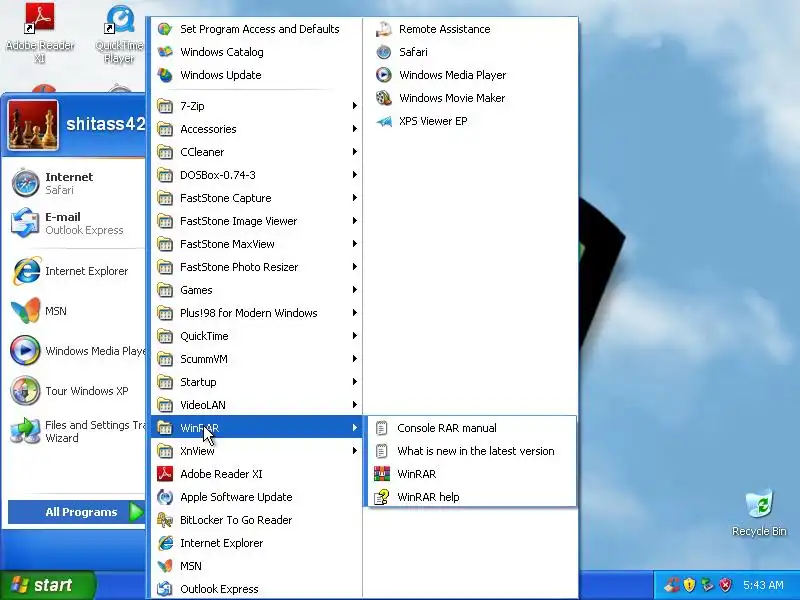Select the highlighted WinRAR folder

256,428
